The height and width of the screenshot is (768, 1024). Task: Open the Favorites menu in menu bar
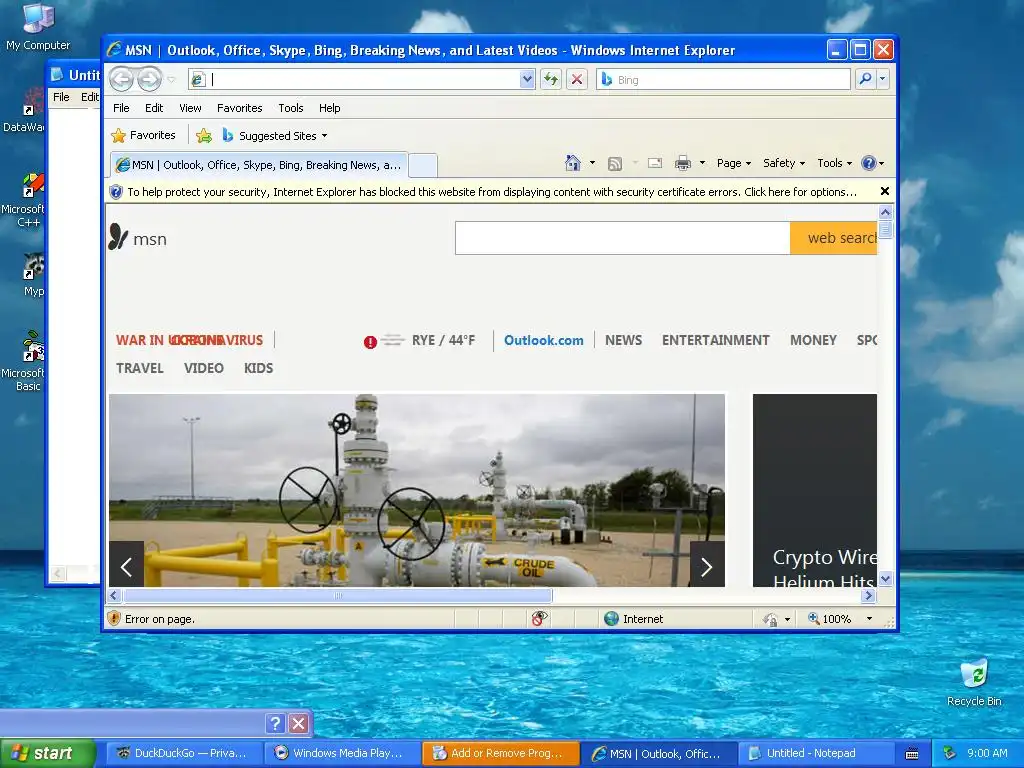[x=240, y=108]
